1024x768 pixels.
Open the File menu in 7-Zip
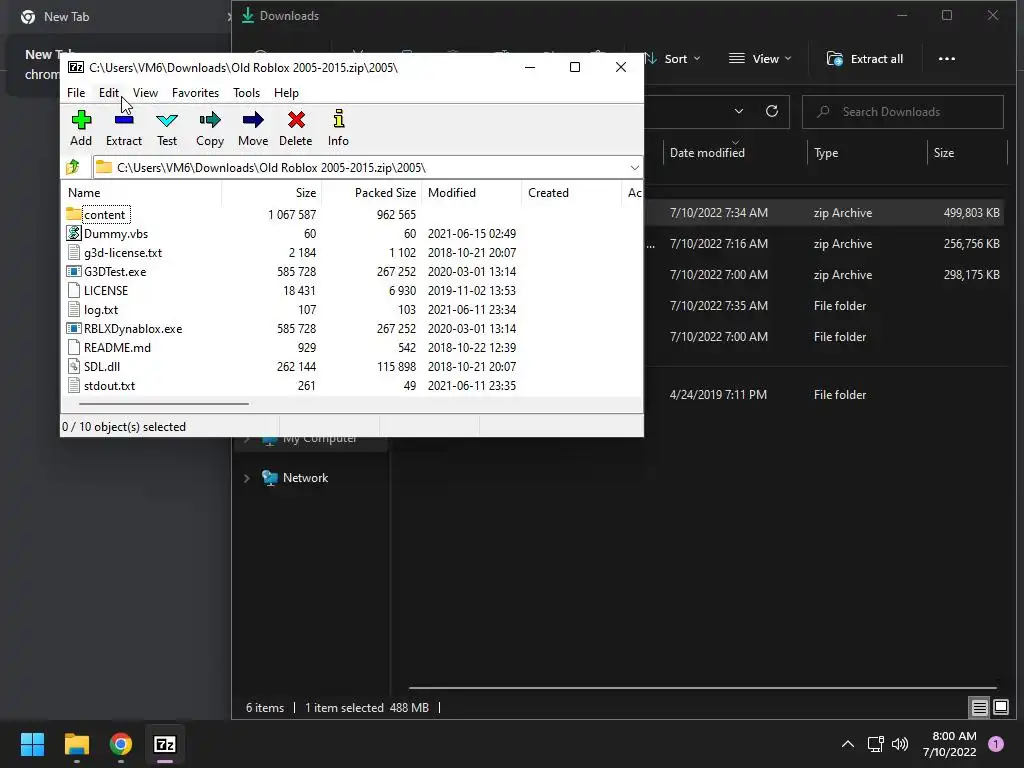(x=76, y=93)
